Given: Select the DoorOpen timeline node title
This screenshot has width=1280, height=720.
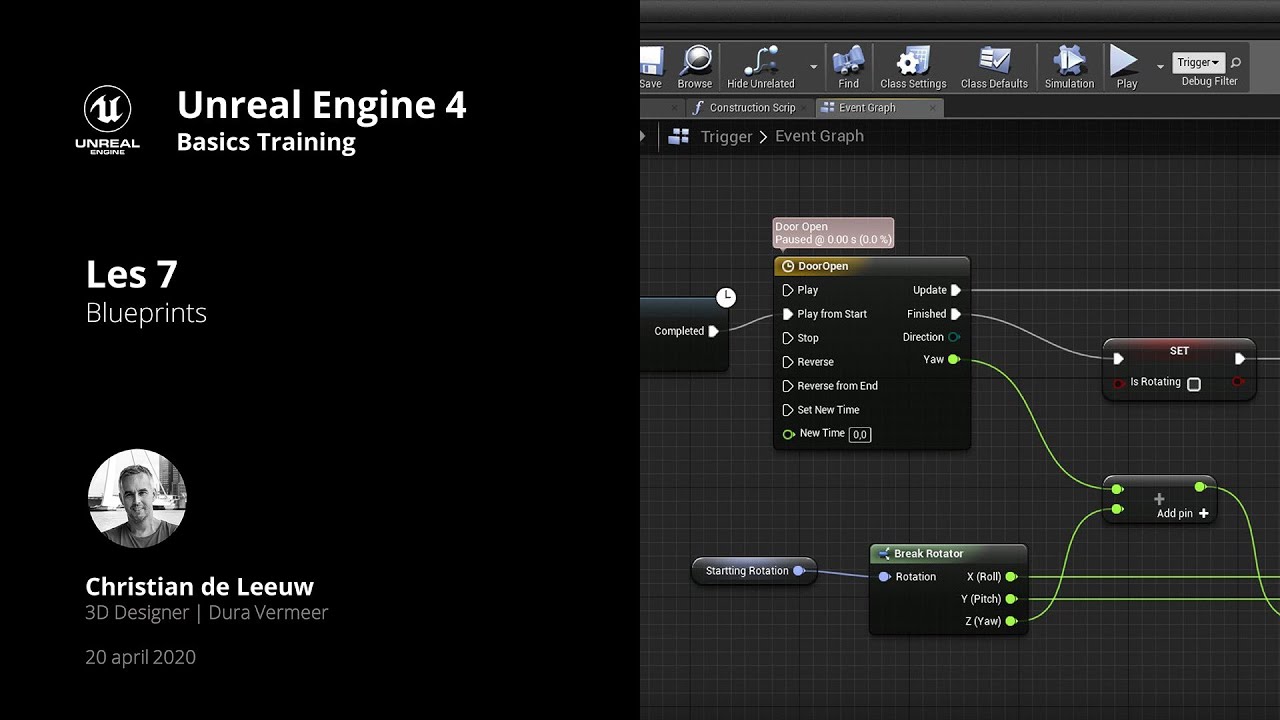Looking at the screenshot, I should pos(823,266).
